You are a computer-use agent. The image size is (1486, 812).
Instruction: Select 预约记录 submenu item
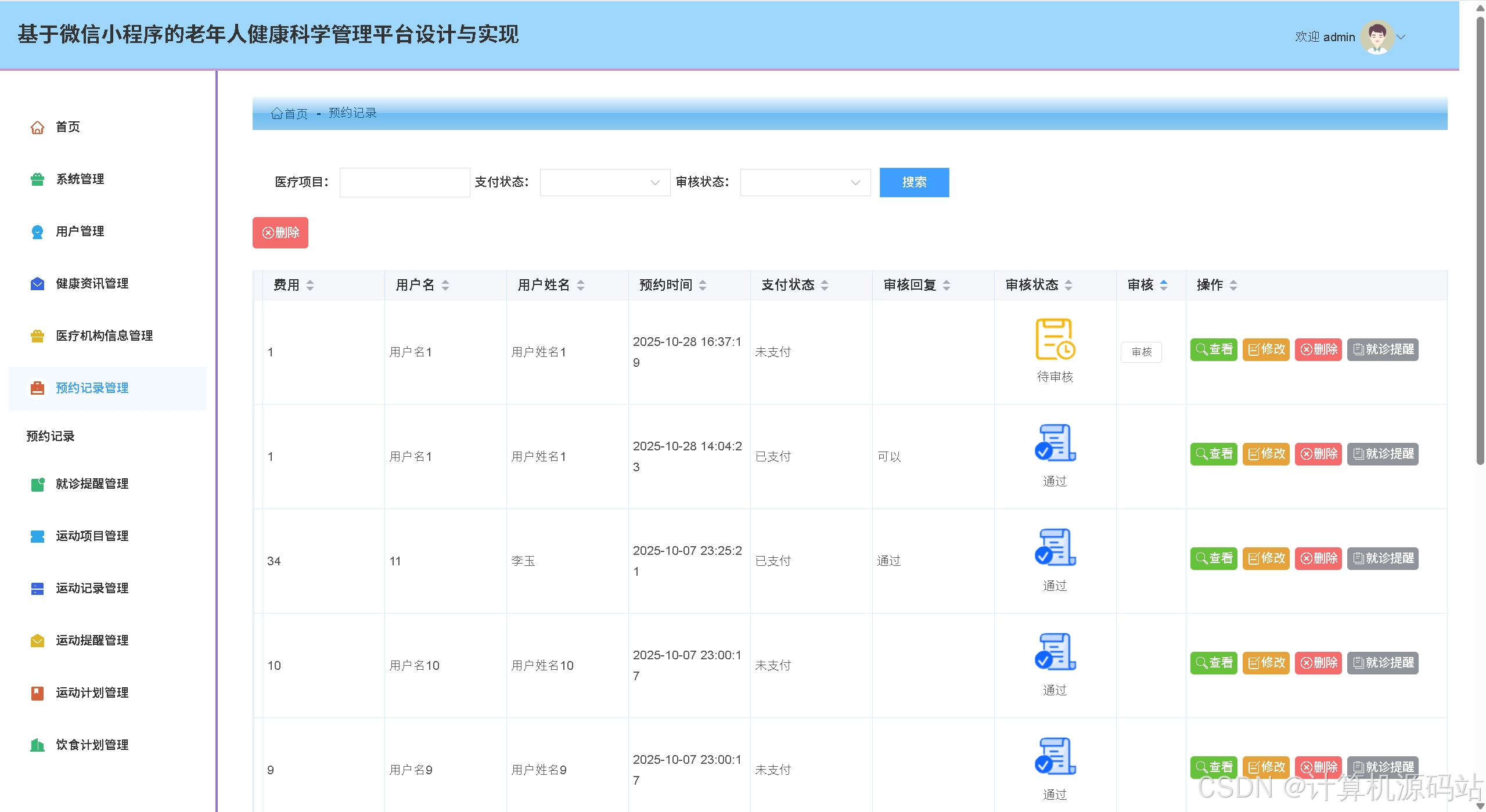pyautogui.click(x=51, y=436)
